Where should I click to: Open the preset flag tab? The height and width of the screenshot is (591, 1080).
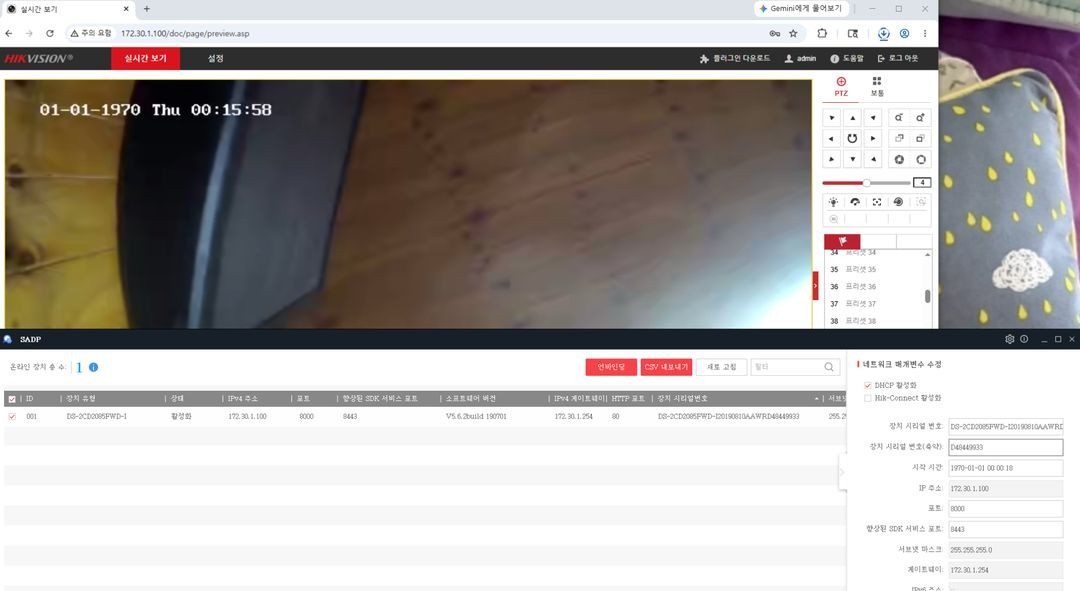842,241
